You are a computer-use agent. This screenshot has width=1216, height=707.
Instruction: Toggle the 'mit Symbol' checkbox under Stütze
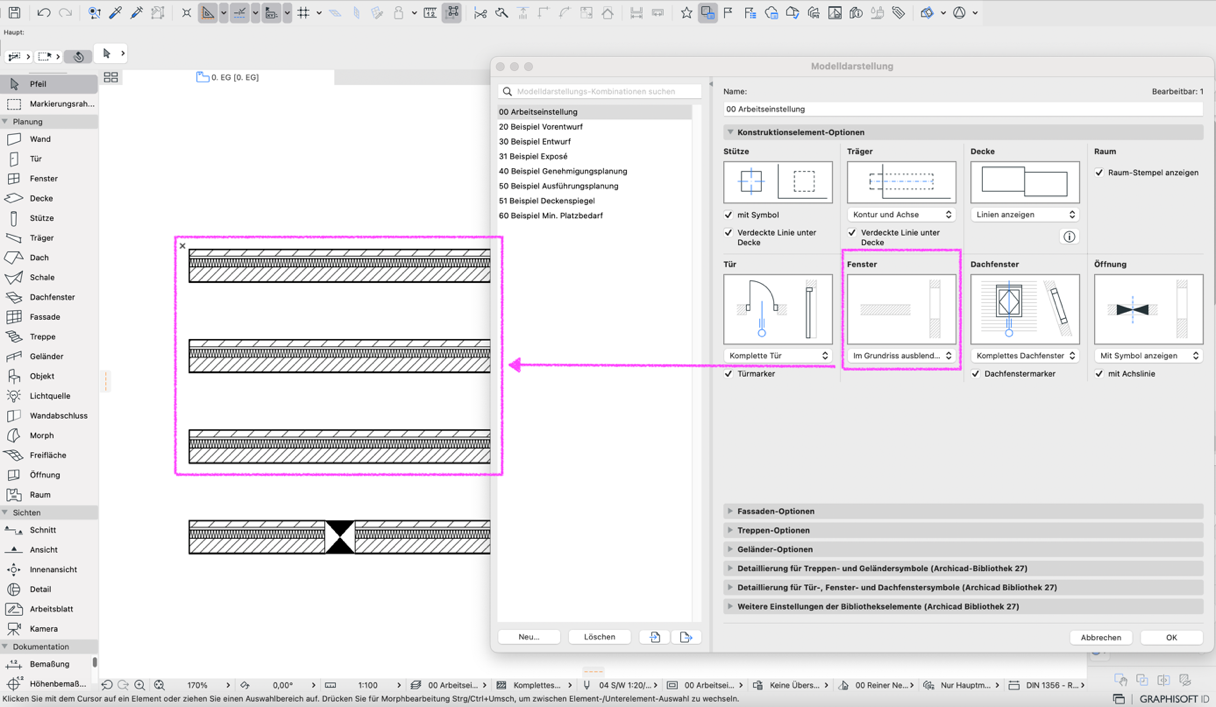click(x=728, y=215)
